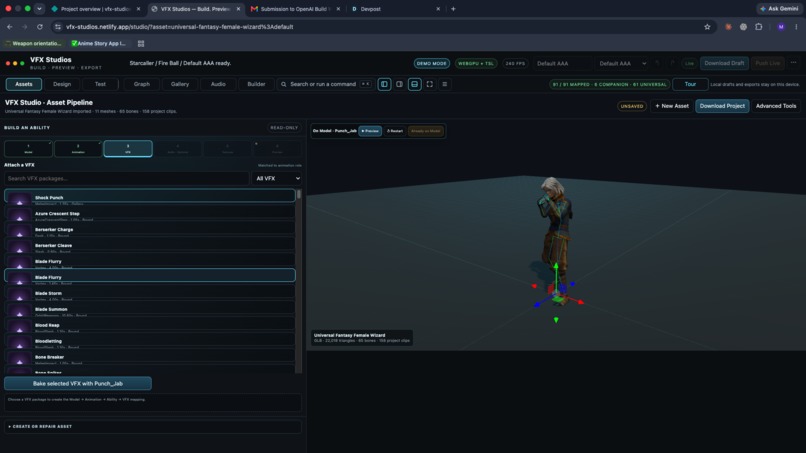The image size is (806, 453).
Task: Toggle the right sidebar panel layout icon
Action: 399,84
